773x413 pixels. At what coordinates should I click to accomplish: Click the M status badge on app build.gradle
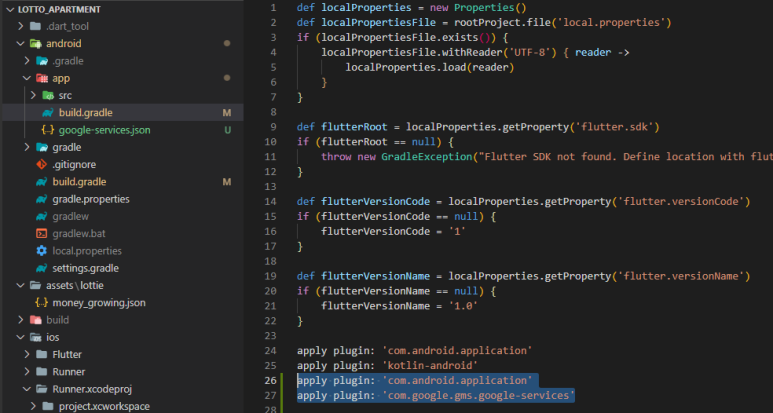click(227, 113)
